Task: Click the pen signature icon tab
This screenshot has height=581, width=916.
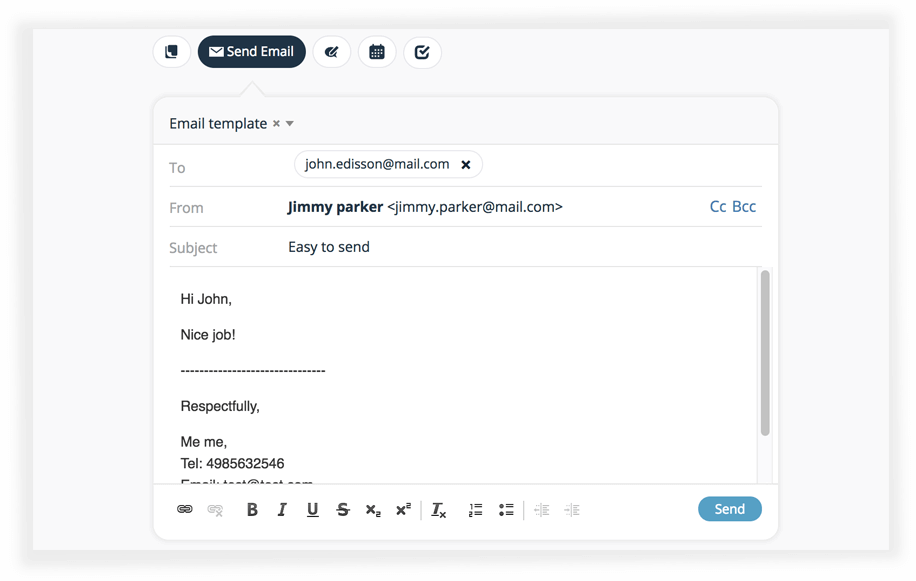Action: click(x=332, y=52)
